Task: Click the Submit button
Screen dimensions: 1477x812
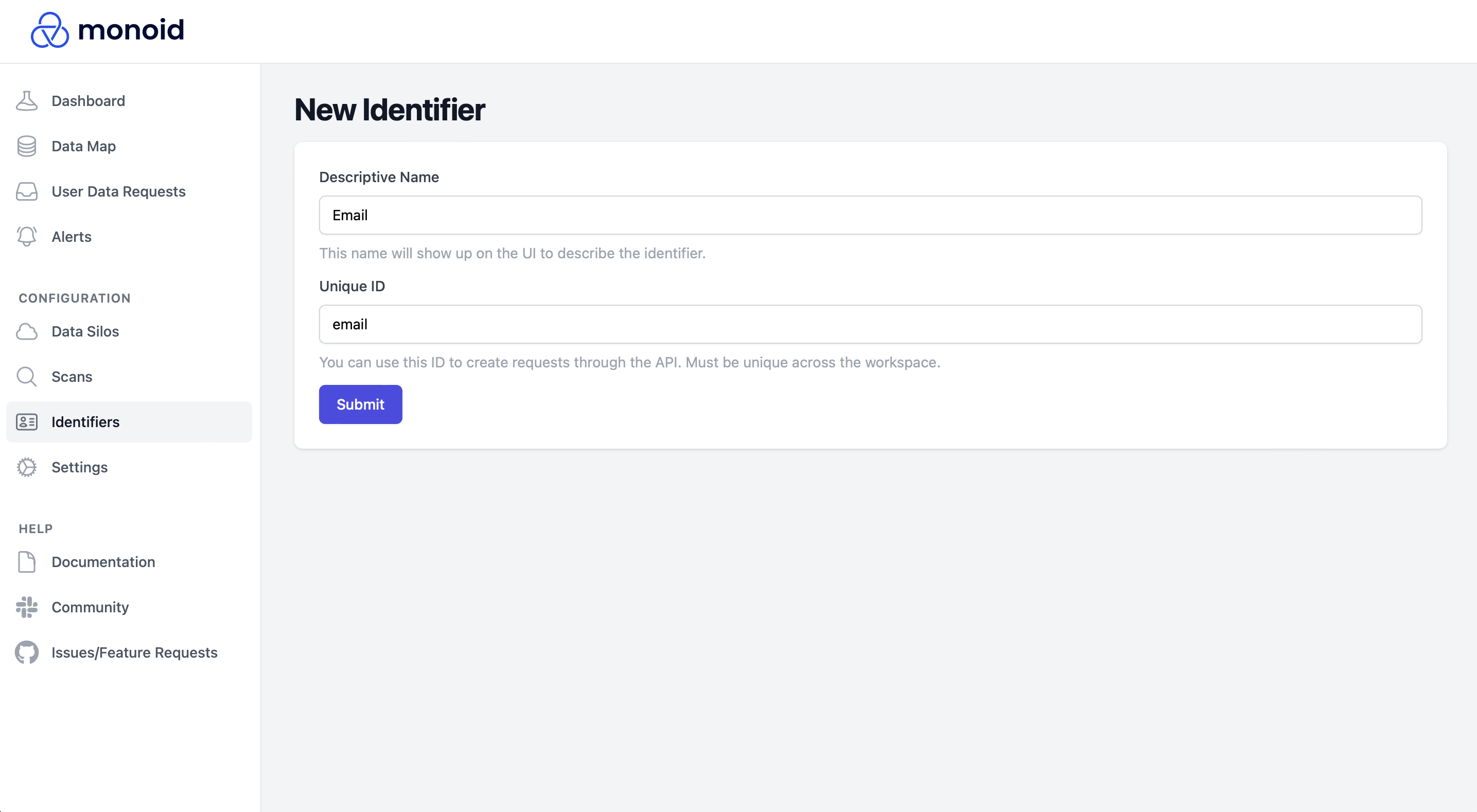Action: tap(360, 404)
